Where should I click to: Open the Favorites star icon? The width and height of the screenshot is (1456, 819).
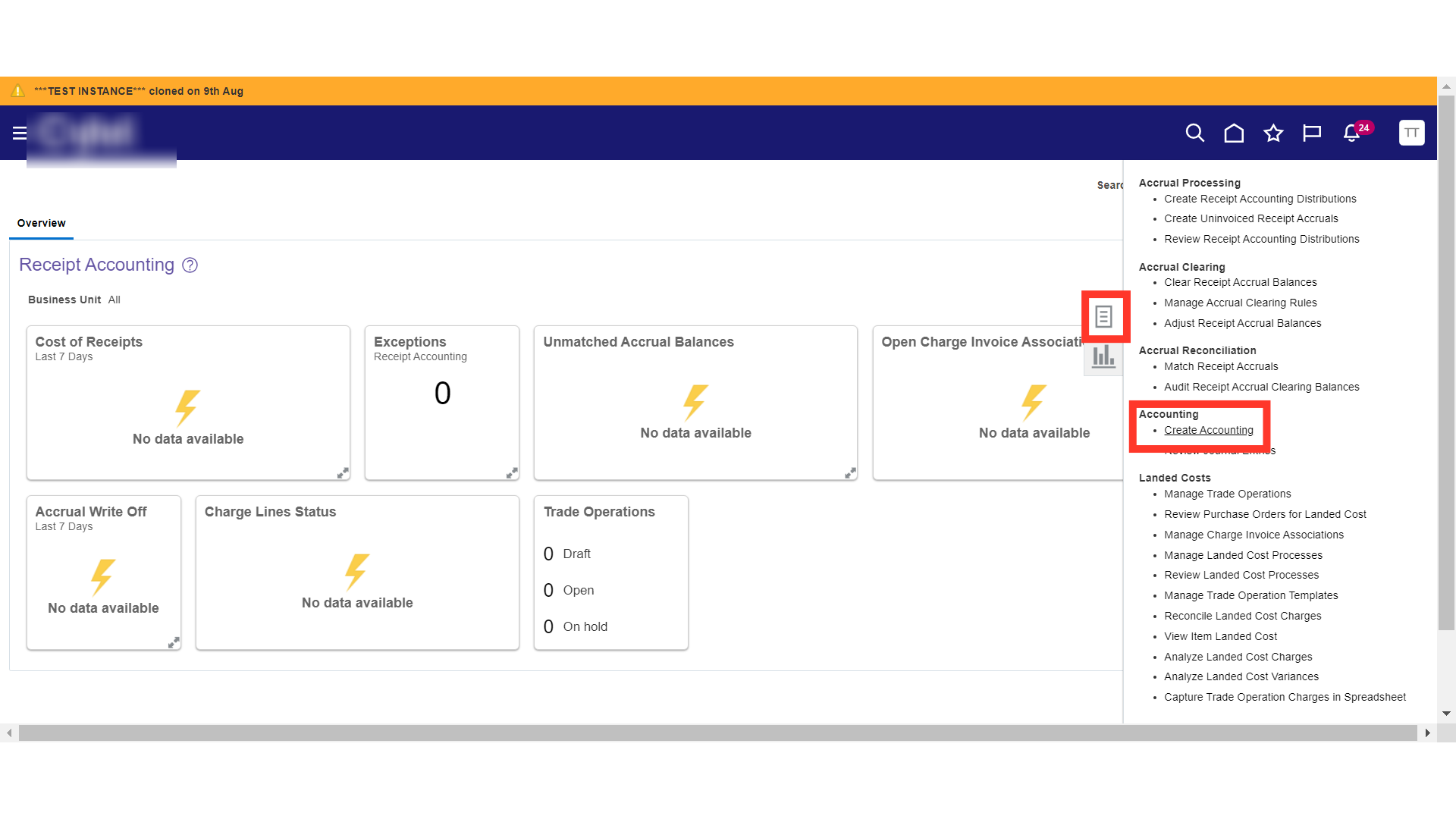click(x=1273, y=133)
